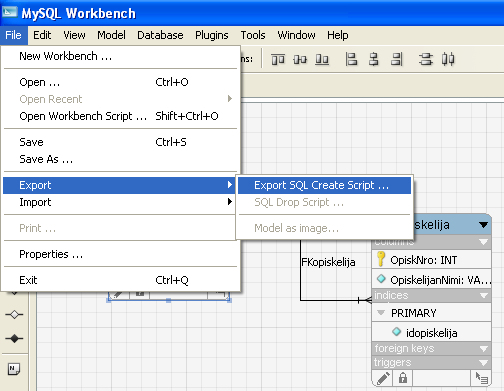This screenshot has height=391, width=504.
Task: Click the OpiskNro primary key icon
Action: coord(381,259)
